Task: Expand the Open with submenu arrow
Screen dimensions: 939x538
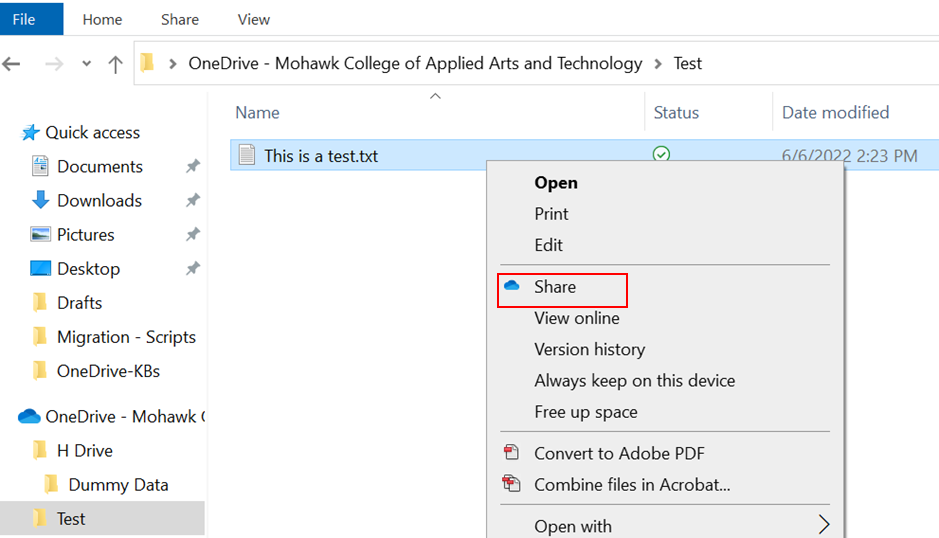Action: [x=824, y=525]
